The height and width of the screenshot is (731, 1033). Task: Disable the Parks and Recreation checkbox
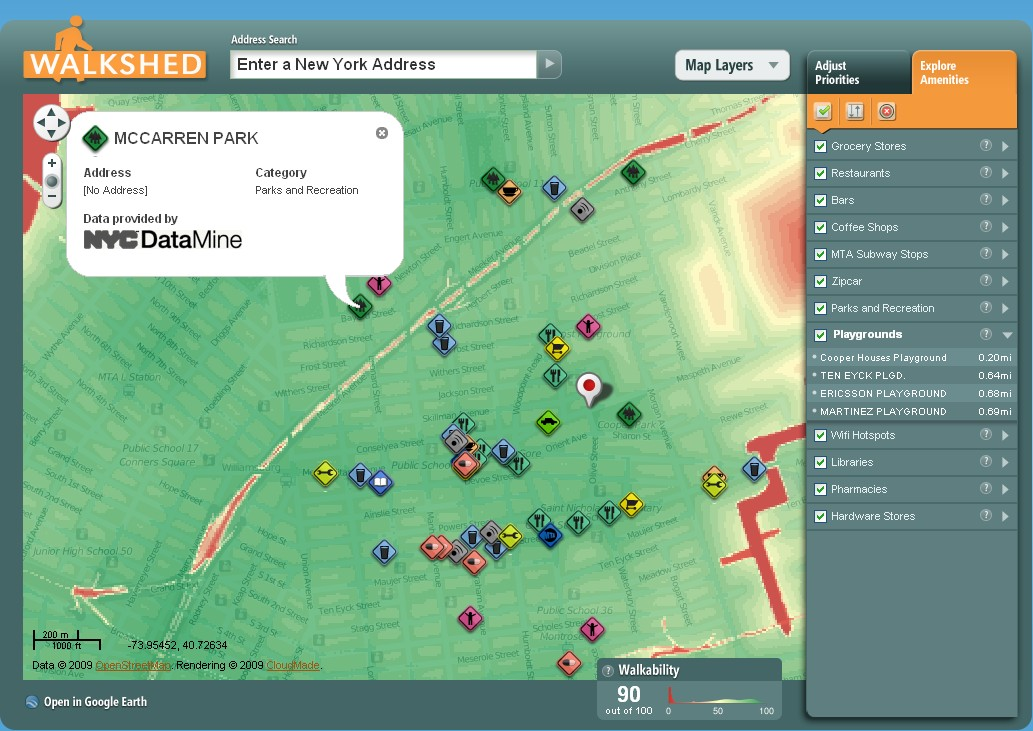point(820,308)
